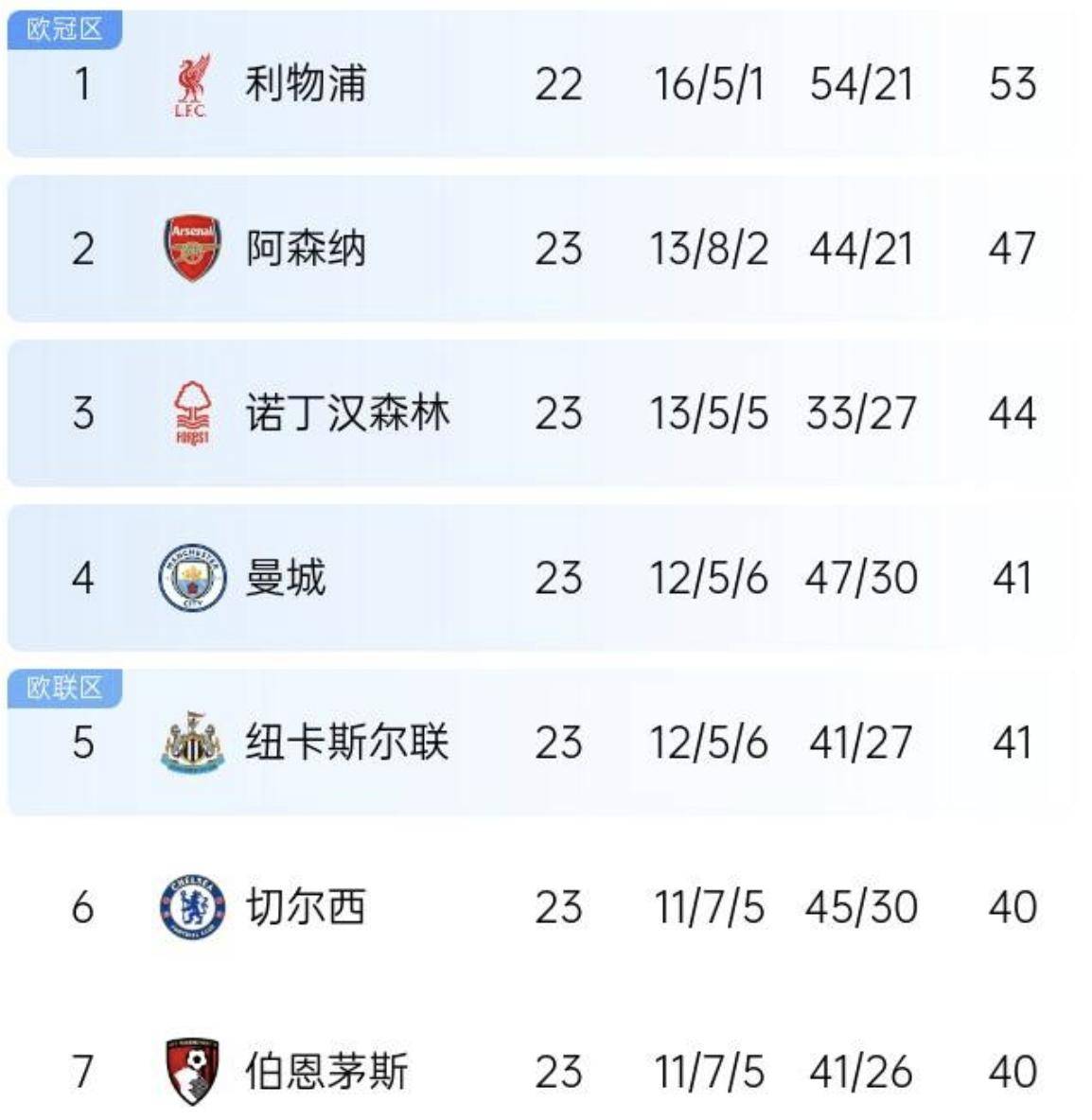Click the Manchester City crest icon

[x=192, y=578]
